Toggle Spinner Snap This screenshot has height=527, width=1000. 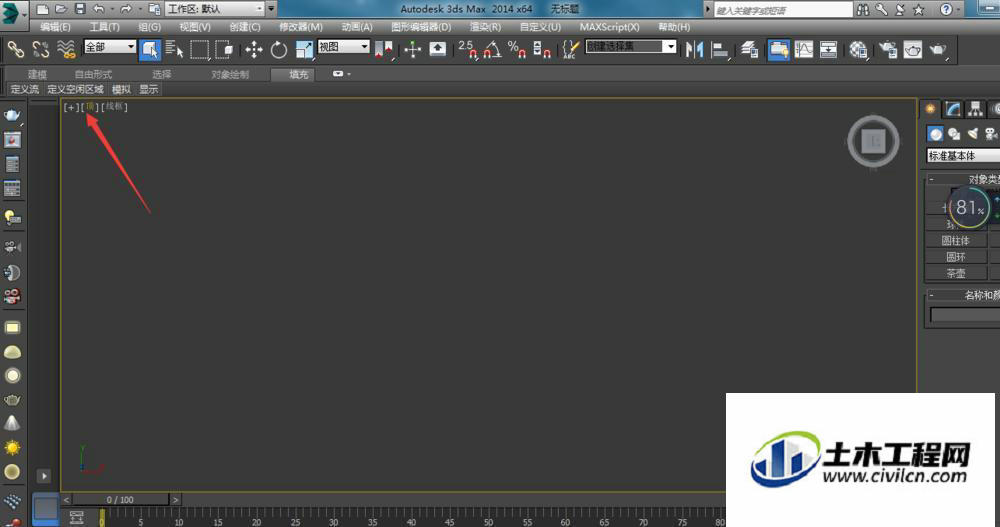(x=541, y=49)
